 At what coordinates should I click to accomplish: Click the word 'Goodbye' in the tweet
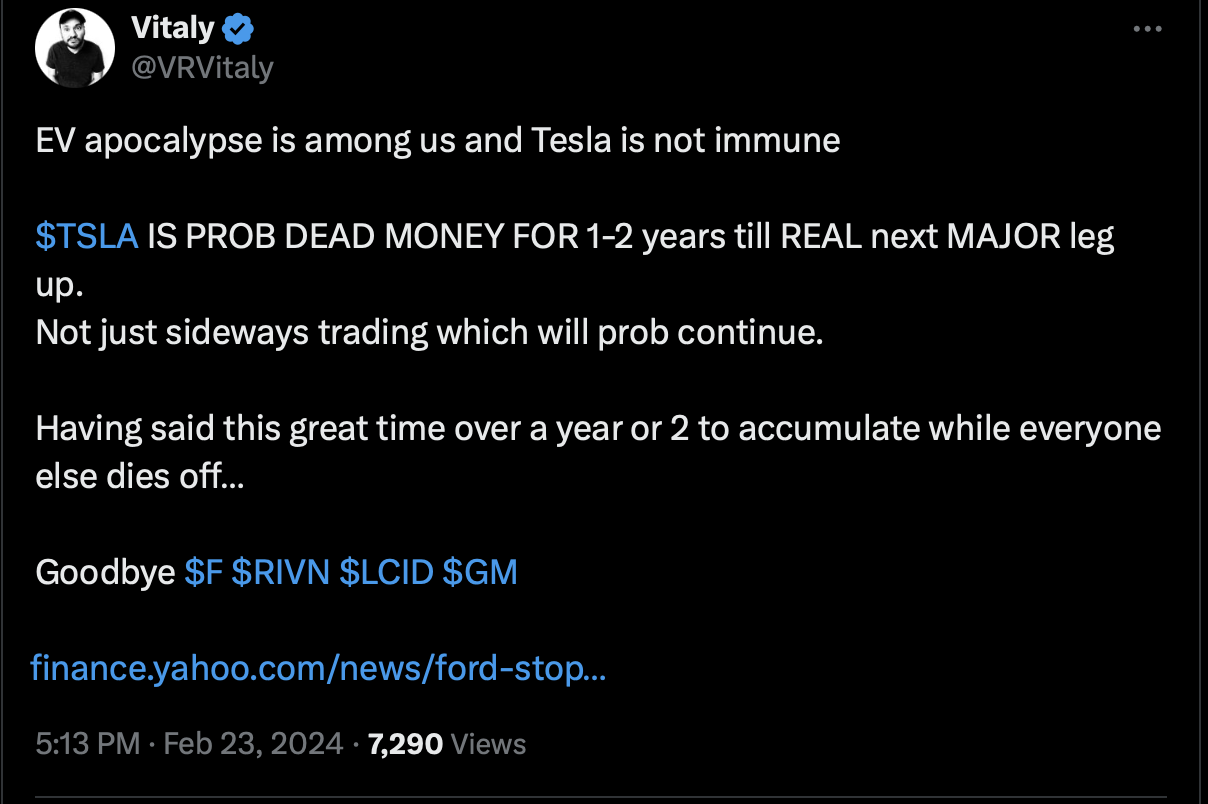pos(106,573)
